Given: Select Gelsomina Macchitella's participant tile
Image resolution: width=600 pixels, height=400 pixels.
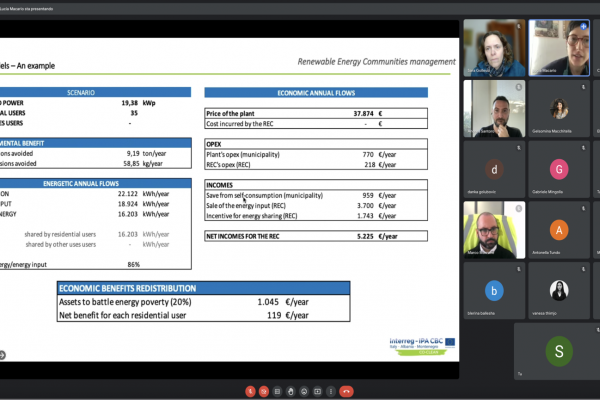Looking at the screenshot, I should pyautogui.click(x=559, y=108).
